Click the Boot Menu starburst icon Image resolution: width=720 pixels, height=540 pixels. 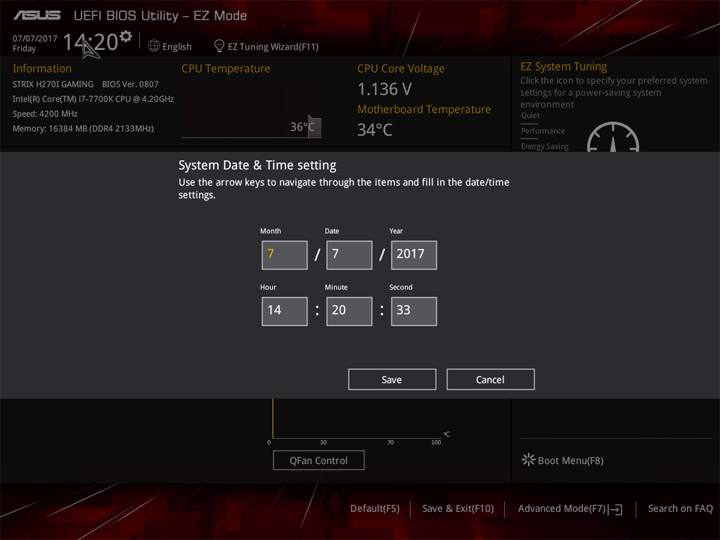coord(529,460)
